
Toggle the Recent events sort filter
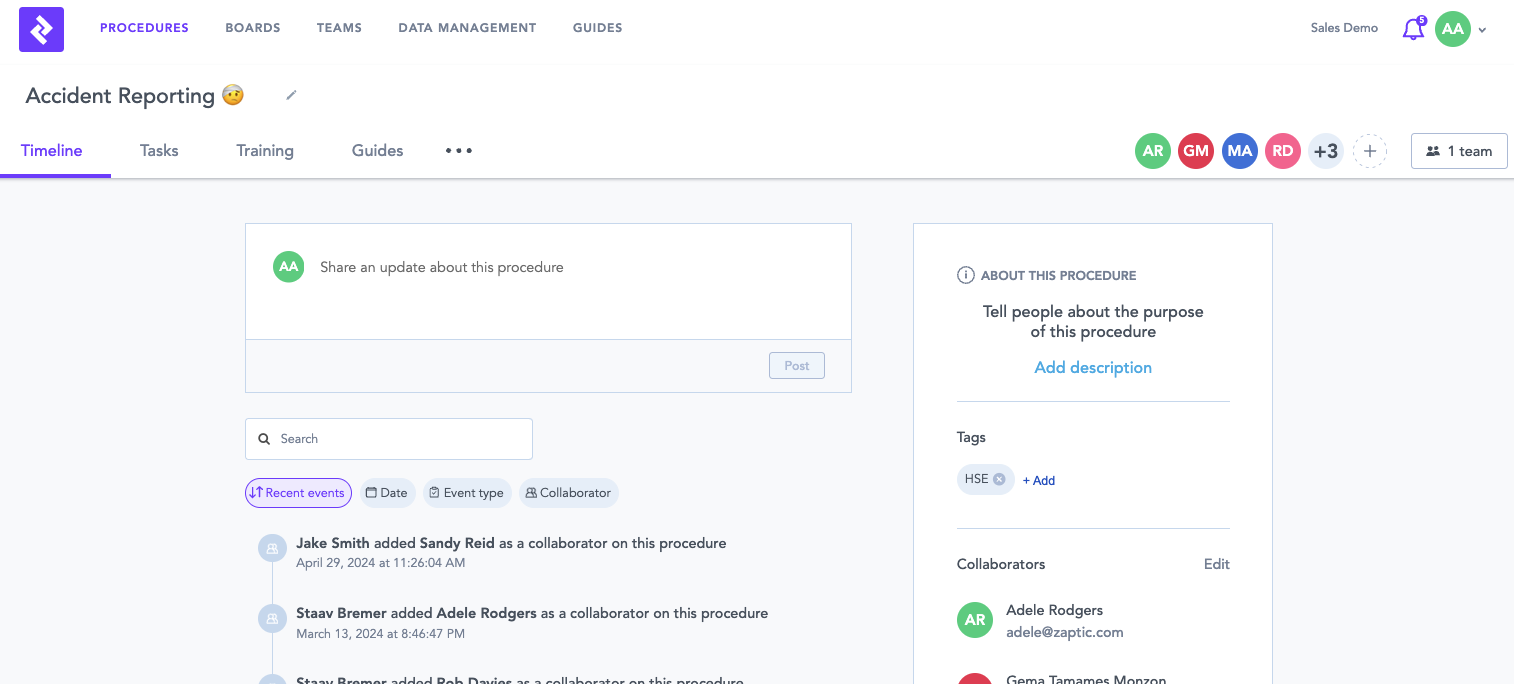pos(298,493)
